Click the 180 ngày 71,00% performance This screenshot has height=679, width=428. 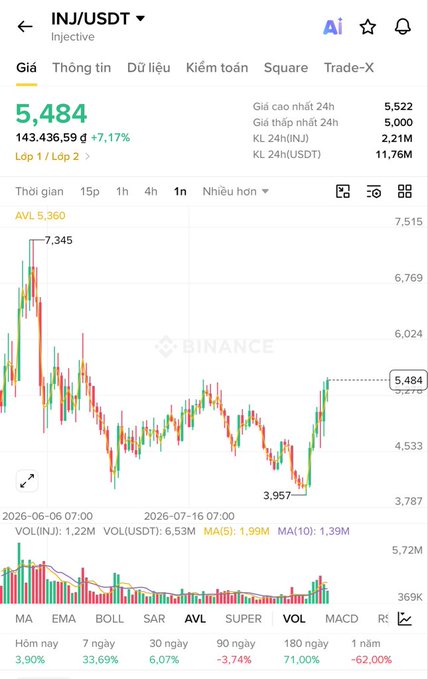pos(306,651)
